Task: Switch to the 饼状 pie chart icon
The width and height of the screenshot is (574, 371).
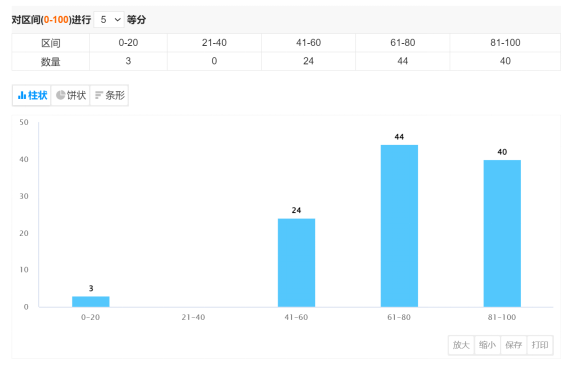Action: coord(60,95)
